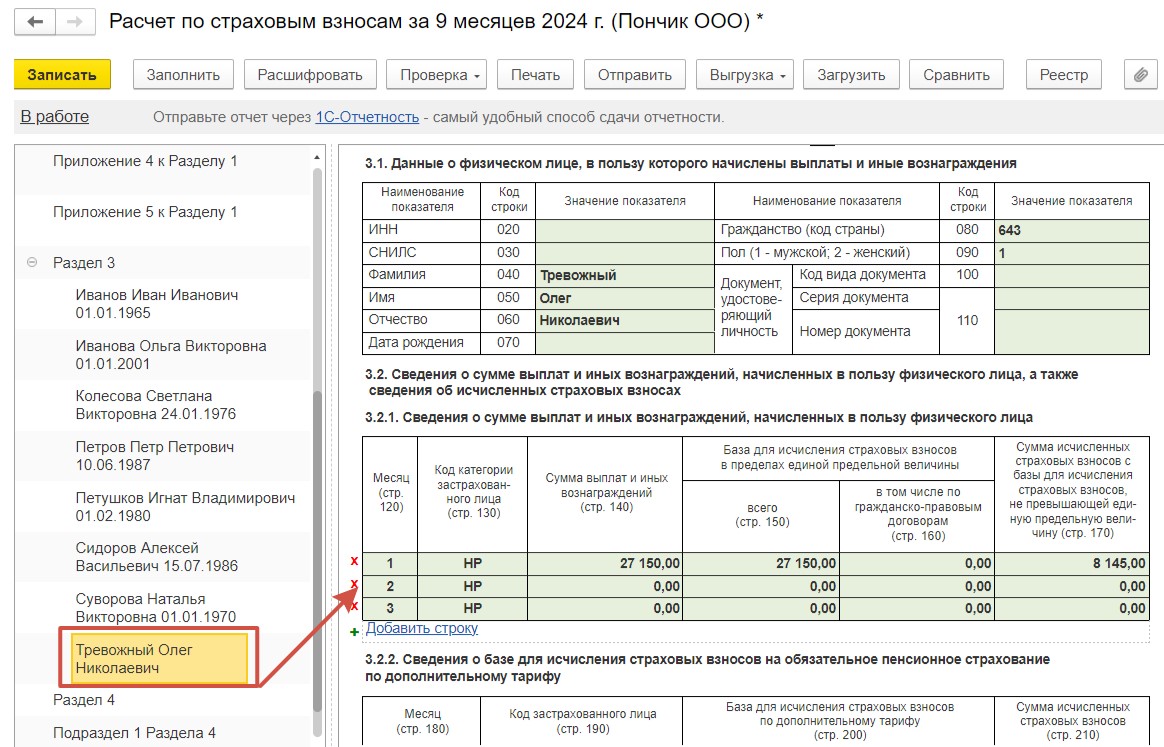This screenshot has height=747, width=1164.
Task: Click month 1 category code НР cell
Action: (473, 564)
